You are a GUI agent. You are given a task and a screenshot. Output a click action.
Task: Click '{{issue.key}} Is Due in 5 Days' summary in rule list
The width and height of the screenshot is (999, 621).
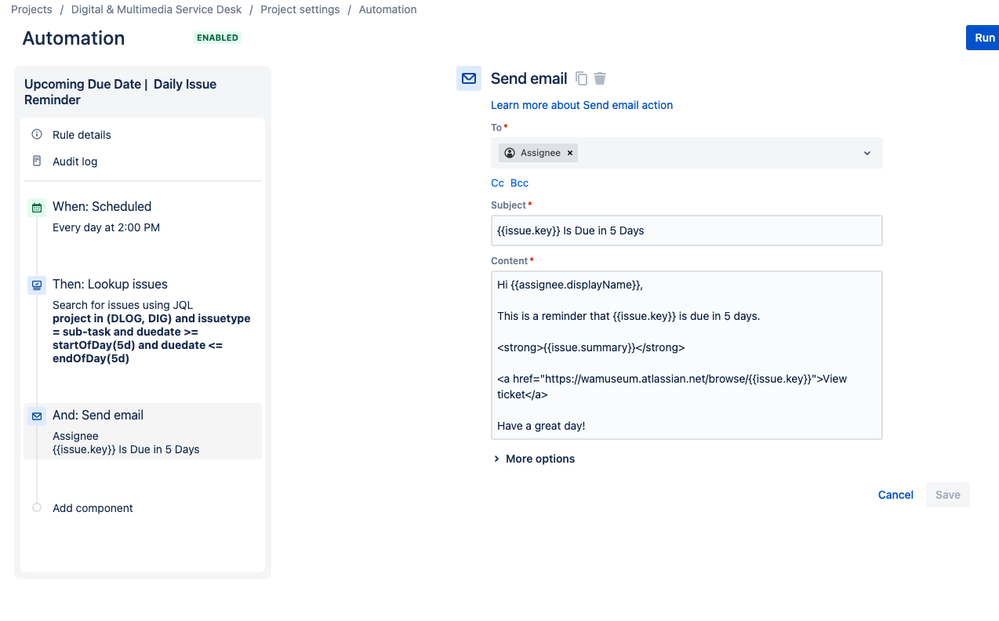coord(126,450)
